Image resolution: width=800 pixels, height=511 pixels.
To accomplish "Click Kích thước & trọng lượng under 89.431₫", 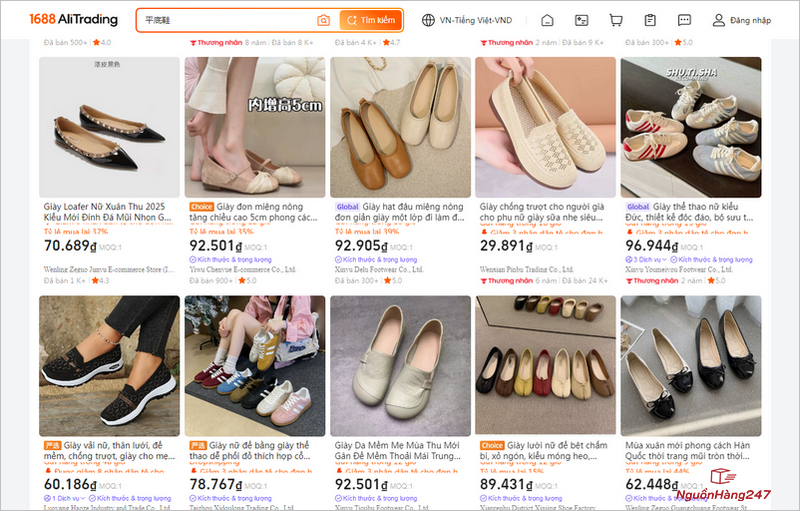I will (x=521, y=498).
